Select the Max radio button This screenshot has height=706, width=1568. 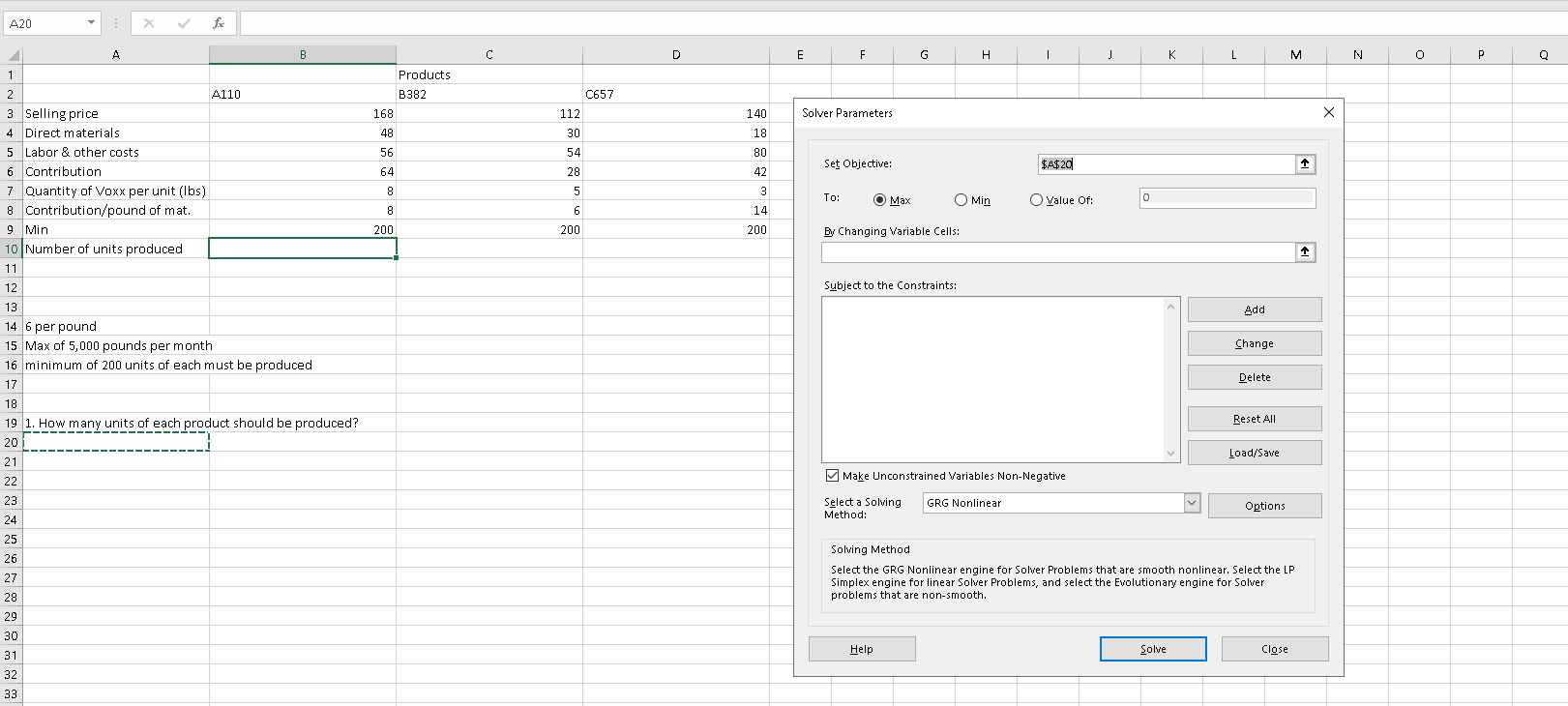tap(879, 200)
